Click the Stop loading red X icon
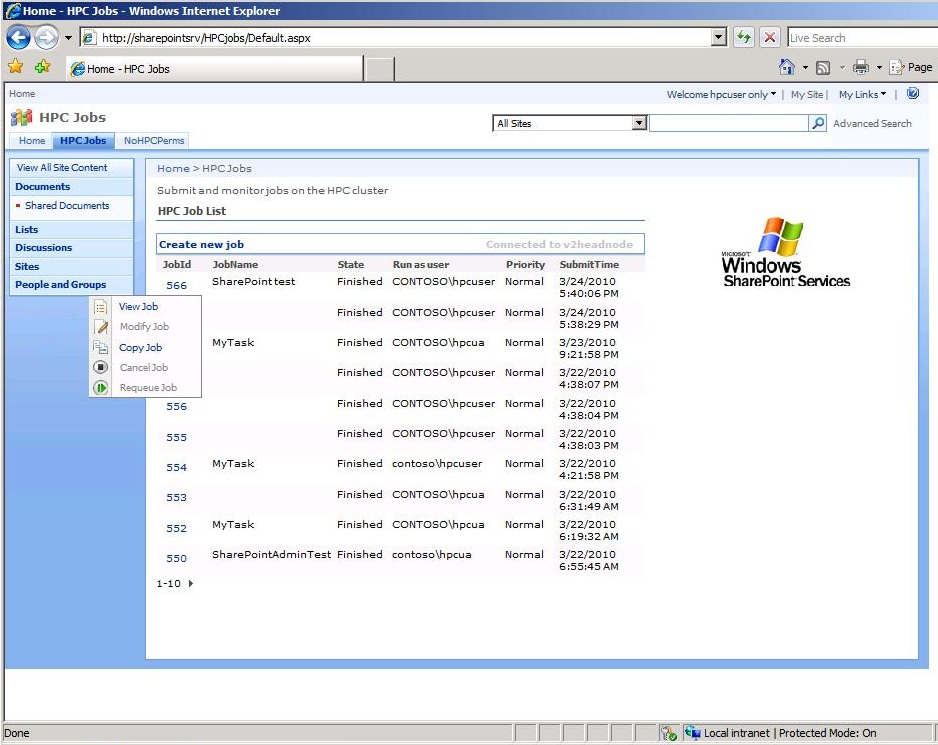The width and height of the screenshot is (938, 745). [x=768, y=37]
